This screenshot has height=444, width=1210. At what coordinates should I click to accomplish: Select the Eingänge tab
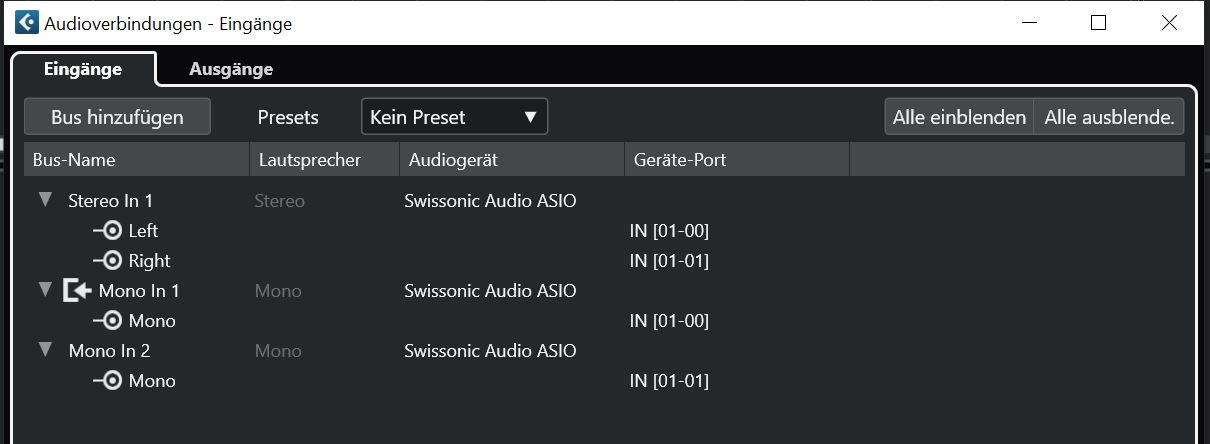pos(83,69)
